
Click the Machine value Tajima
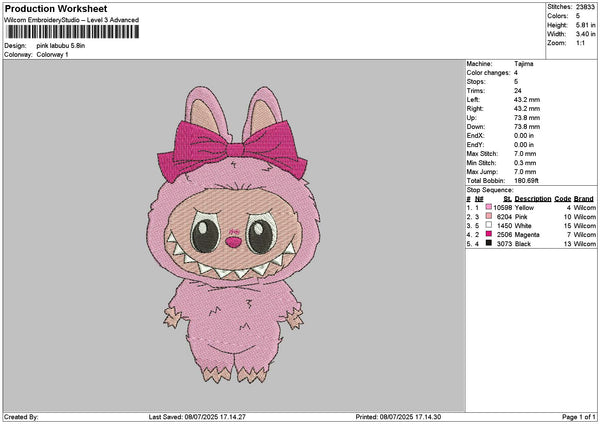coord(525,63)
